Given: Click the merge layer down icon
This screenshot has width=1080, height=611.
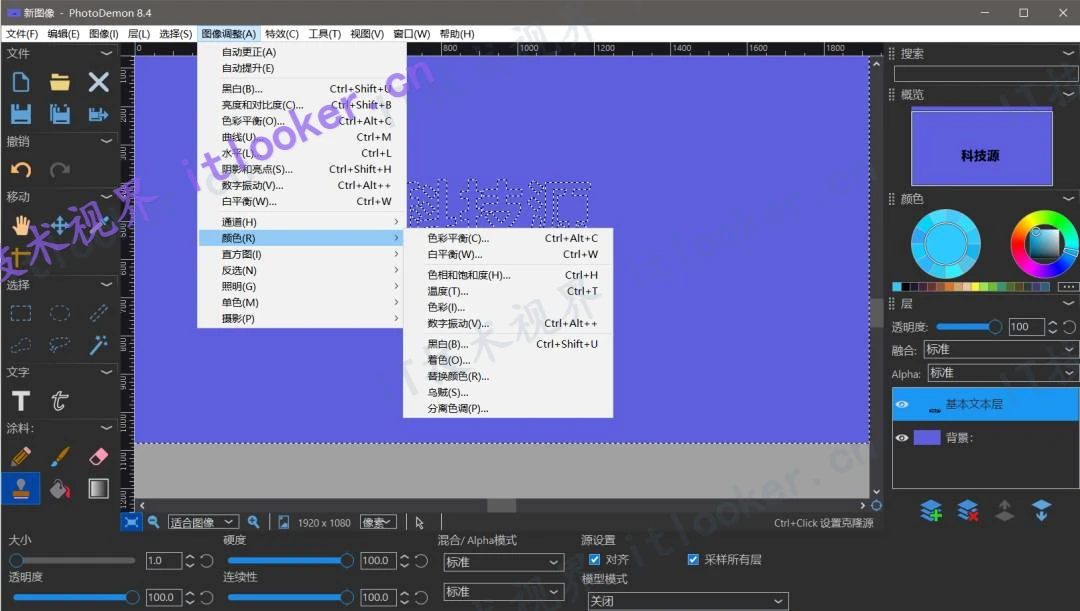Looking at the screenshot, I should click(x=1042, y=511).
